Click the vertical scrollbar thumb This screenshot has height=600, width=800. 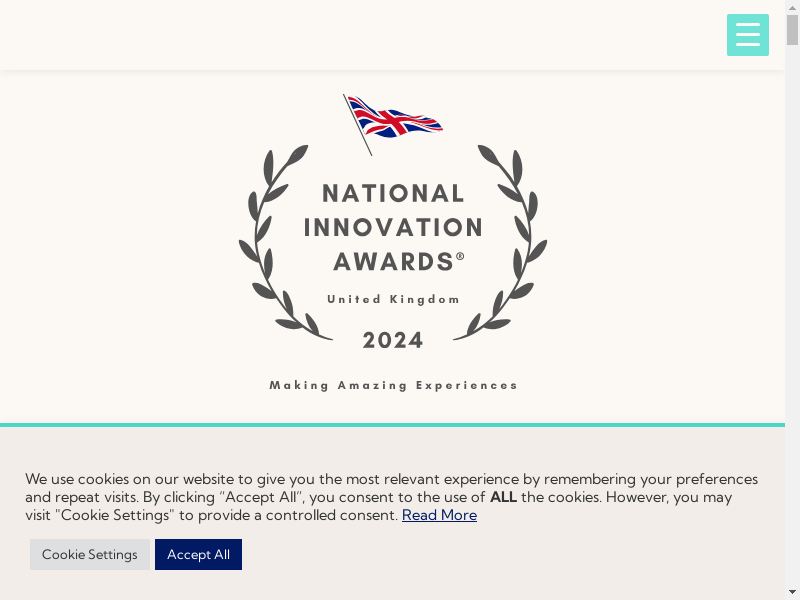[x=792, y=30]
